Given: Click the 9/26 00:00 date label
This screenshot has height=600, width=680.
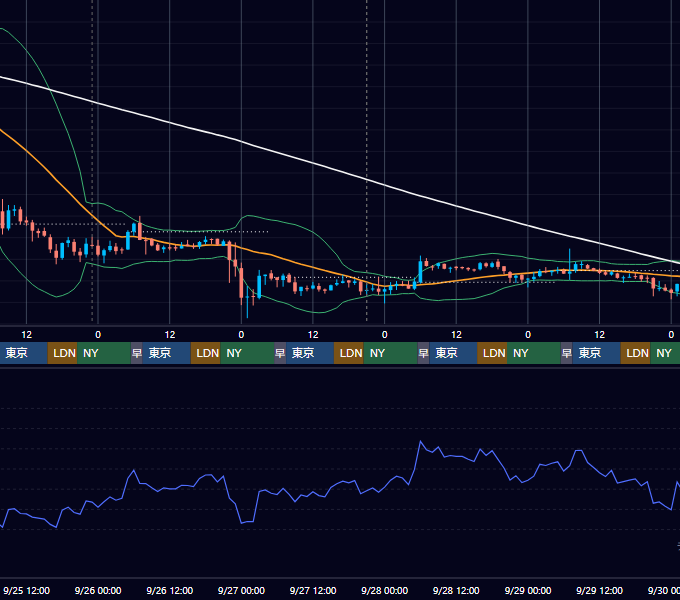Looking at the screenshot, I should tap(98, 591).
